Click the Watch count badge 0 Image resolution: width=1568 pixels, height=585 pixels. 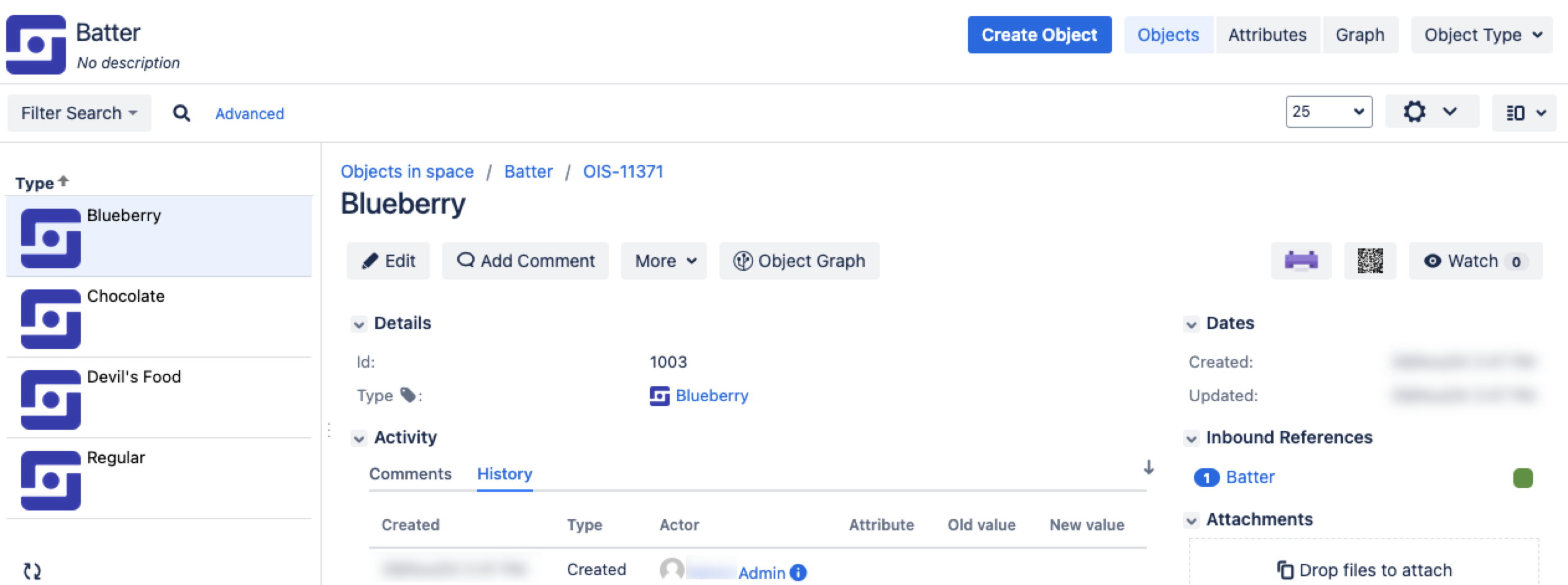[x=1516, y=261]
